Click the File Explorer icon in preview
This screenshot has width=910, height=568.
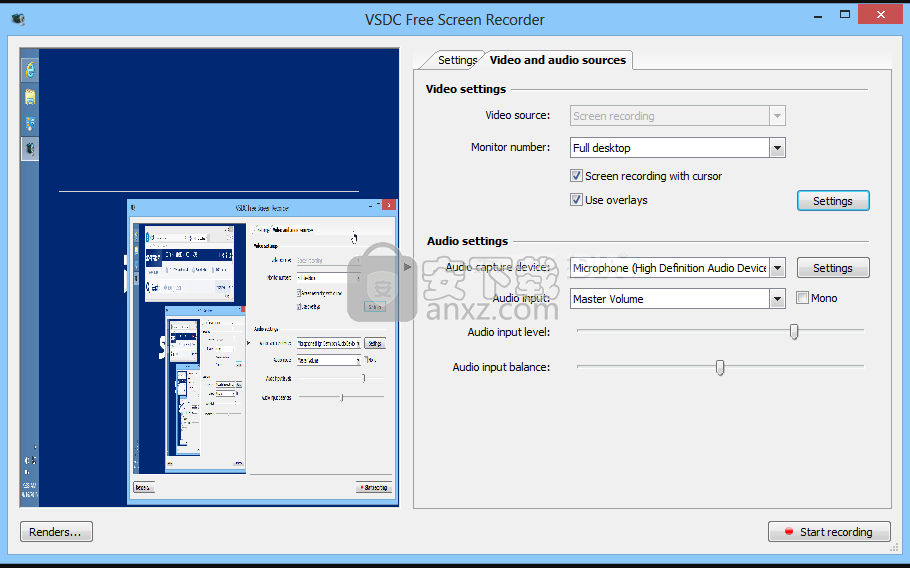31,96
